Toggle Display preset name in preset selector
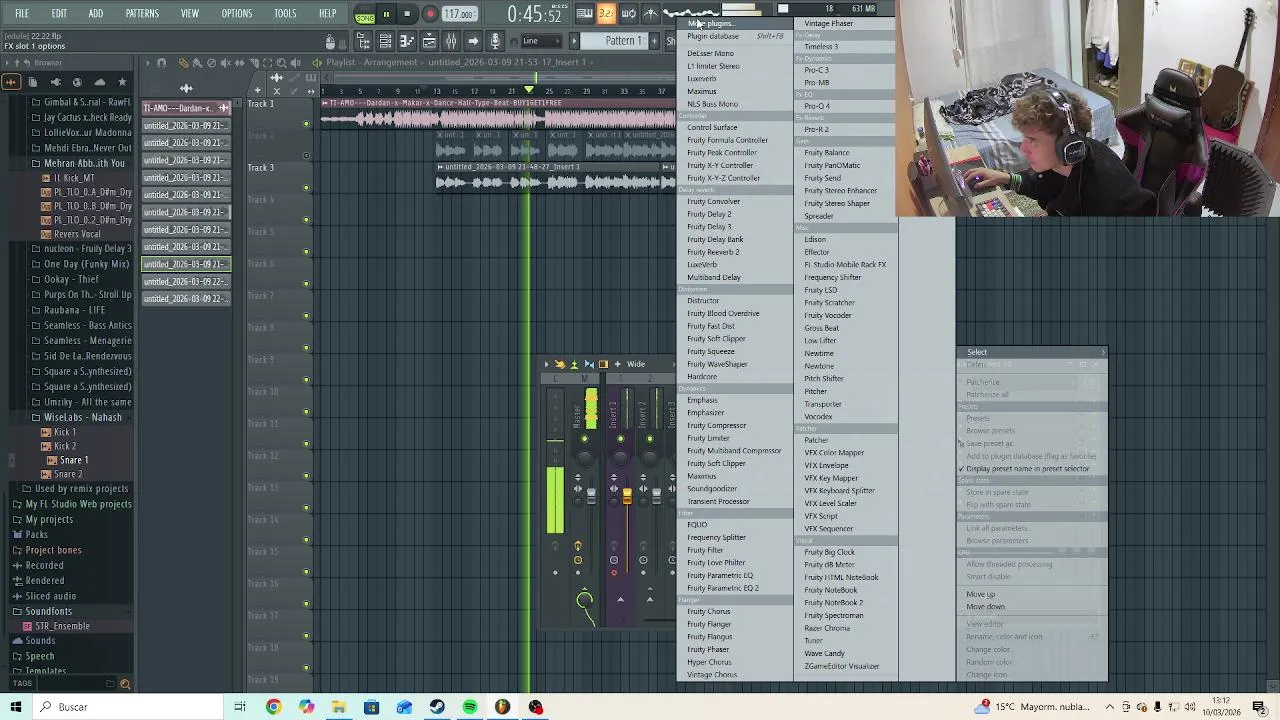Image resolution: width=1280 pixels, height=720 pixels. (x=1027, y=469)
